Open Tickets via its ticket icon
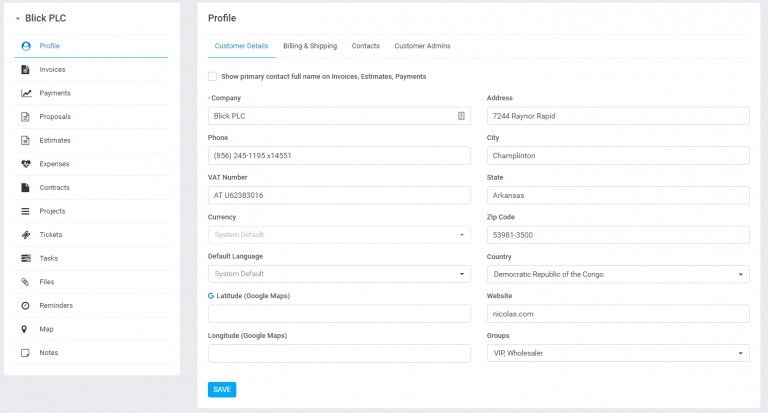The width and height of the screenshot is (768, 413). coord(26,235)
